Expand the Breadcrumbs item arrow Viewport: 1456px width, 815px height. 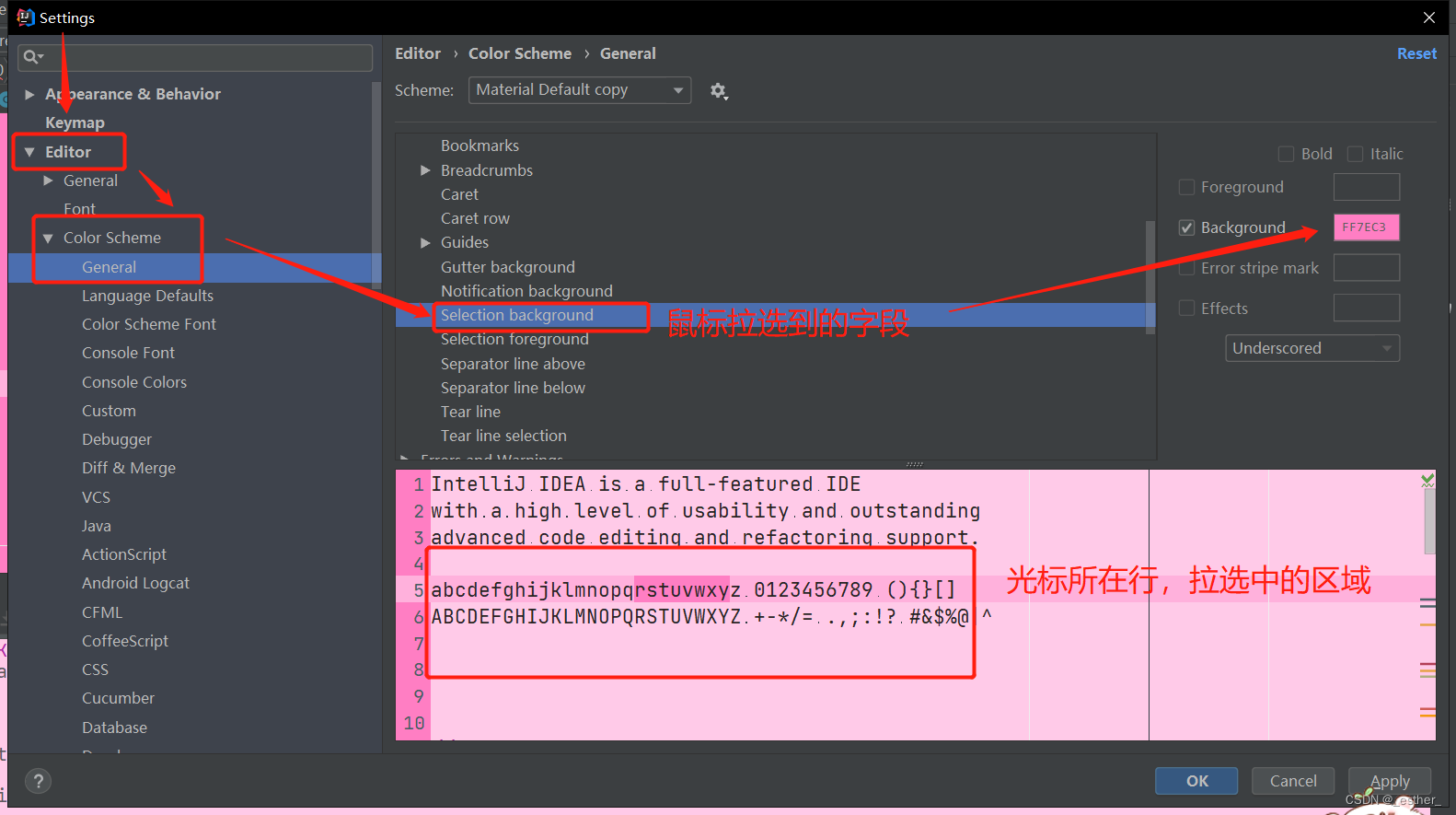click(425, 170)
